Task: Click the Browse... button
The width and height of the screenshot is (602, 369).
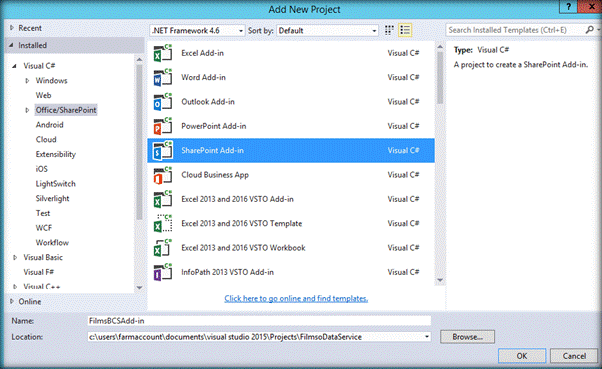Action: (x=467, y=337)
